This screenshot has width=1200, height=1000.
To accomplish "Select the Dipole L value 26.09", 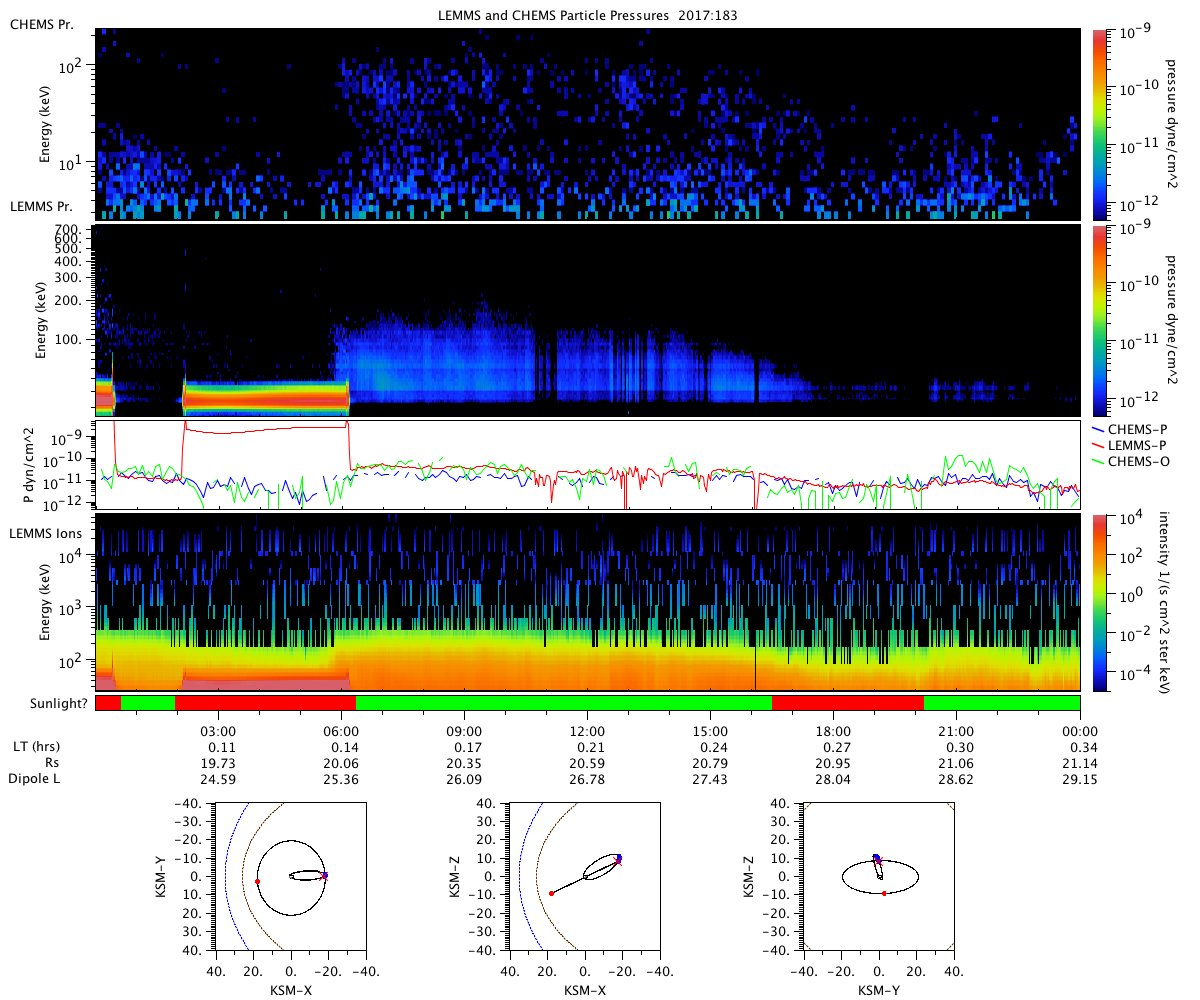I will click(464, 778).
